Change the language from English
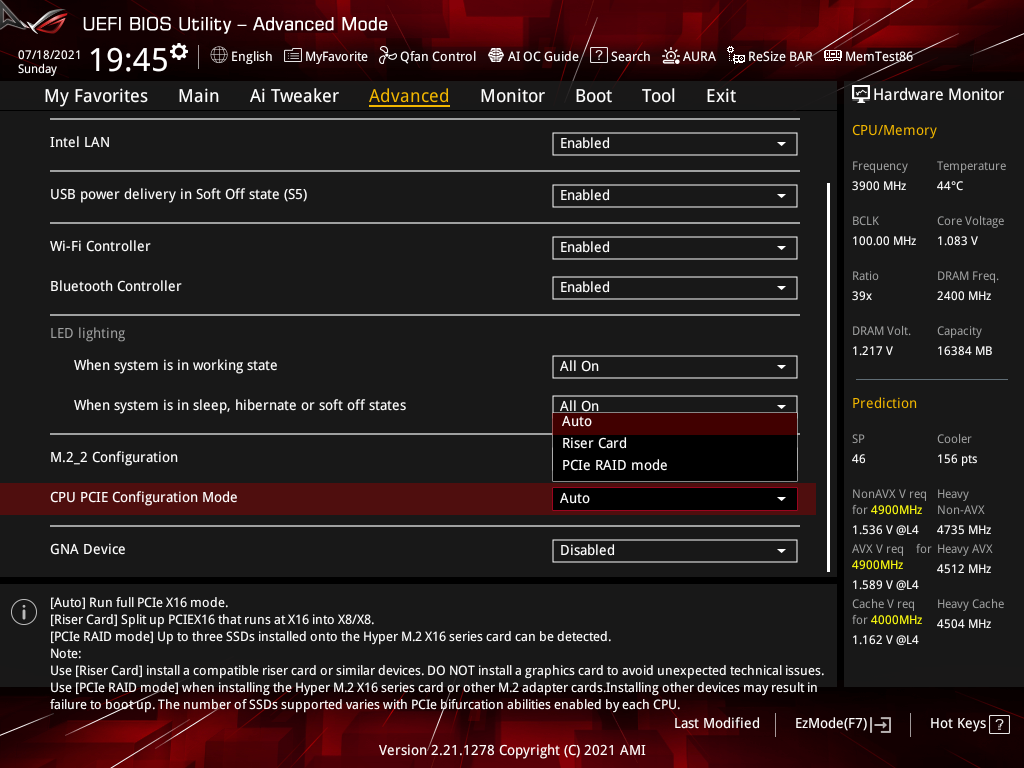 241,56
